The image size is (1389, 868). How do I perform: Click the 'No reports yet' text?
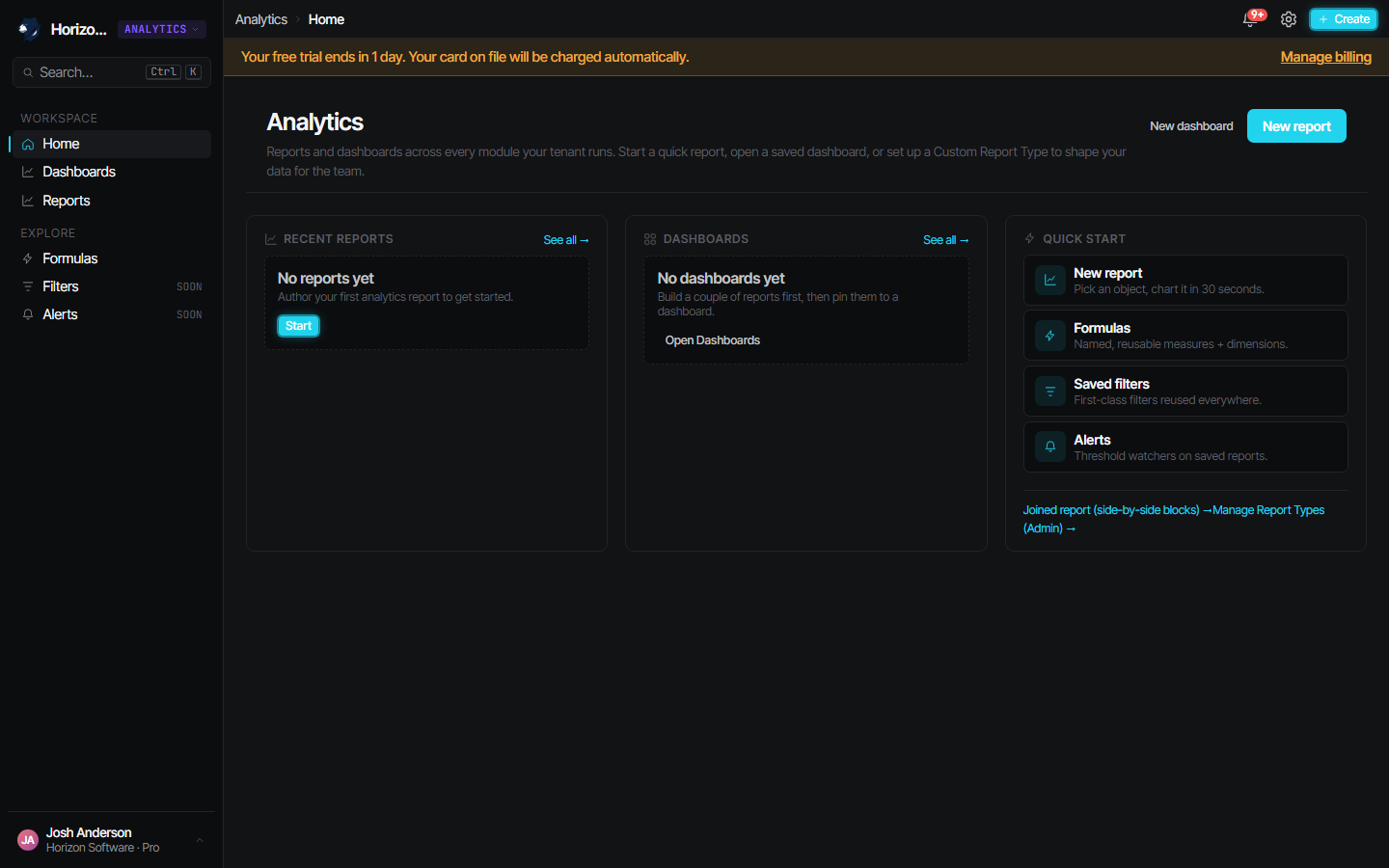pyautogui.click(x=325, y=278)
